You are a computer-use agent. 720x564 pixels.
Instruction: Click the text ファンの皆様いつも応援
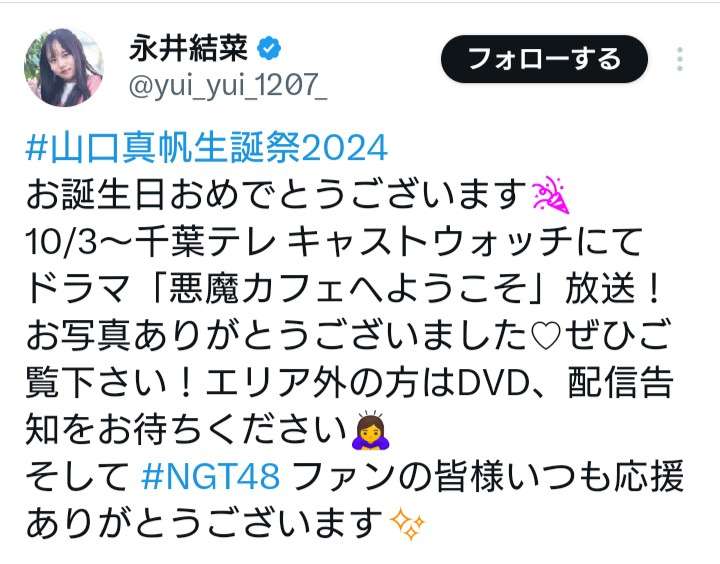pos(487,476)
